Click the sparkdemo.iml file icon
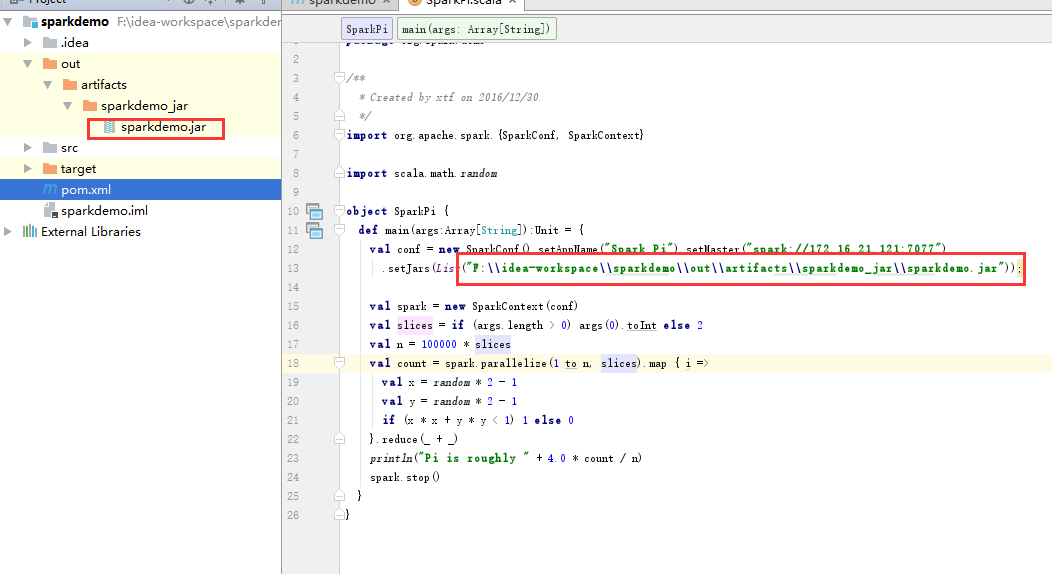This screenshot has height=574, width=1052. coord(50,211)
